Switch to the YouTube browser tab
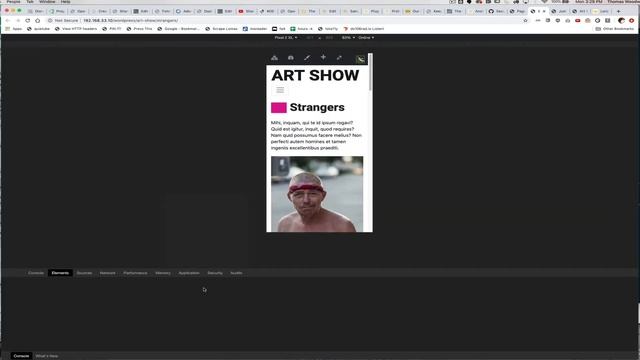Image resolution: width=640 pixels, height=360 pixels. (246, 11)
